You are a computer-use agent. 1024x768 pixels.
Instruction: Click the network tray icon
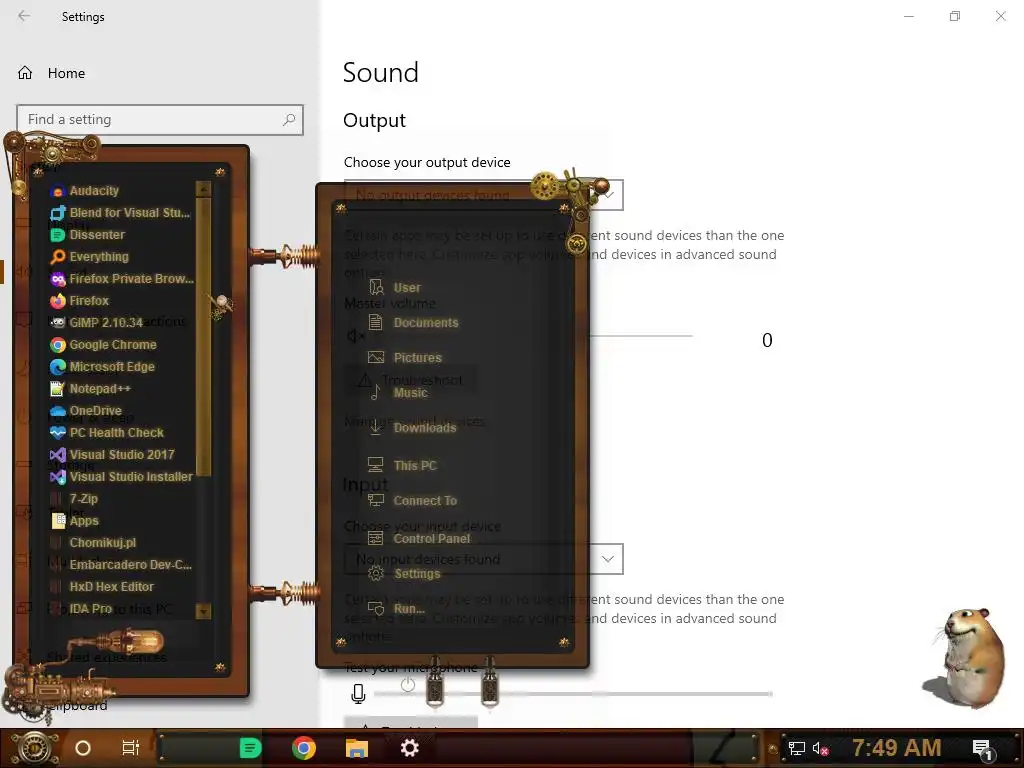(797, 748)
